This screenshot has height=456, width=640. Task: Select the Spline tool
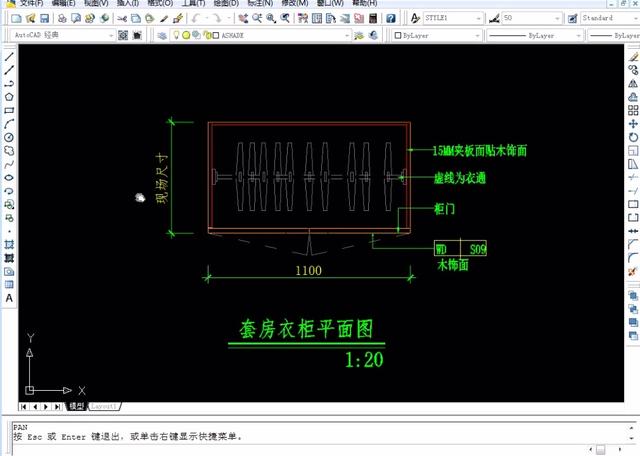(x=9, y=164)
